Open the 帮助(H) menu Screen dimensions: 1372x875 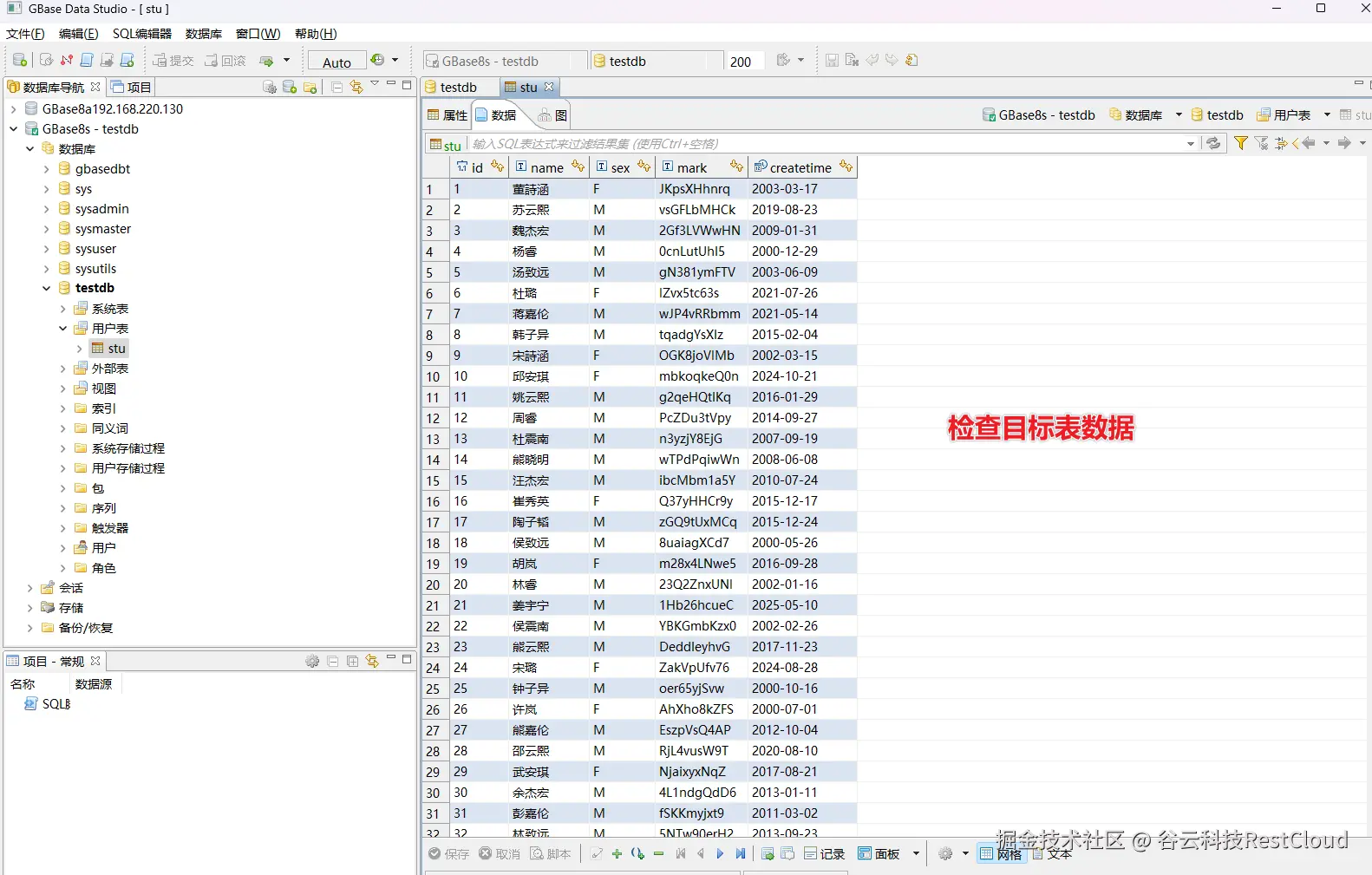(316, 34)
